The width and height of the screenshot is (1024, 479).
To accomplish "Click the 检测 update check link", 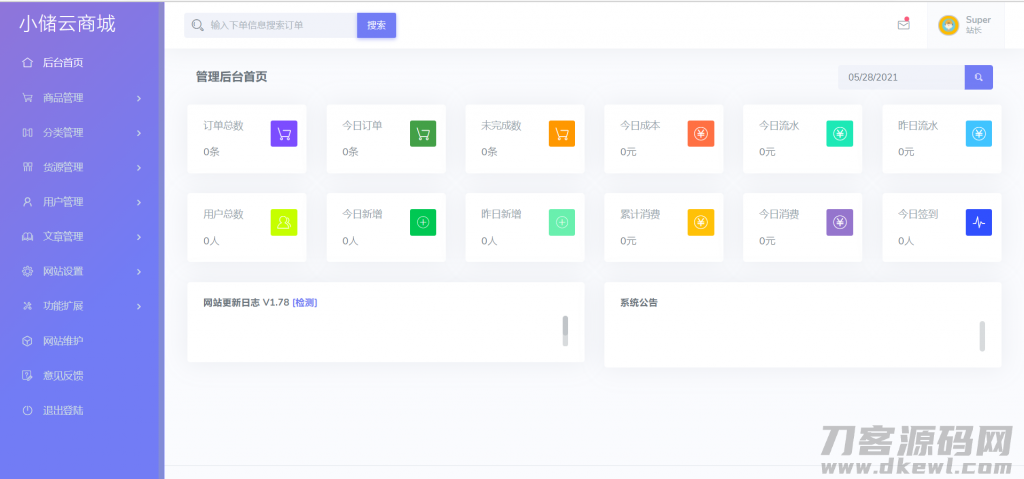I will coord(305,302).
